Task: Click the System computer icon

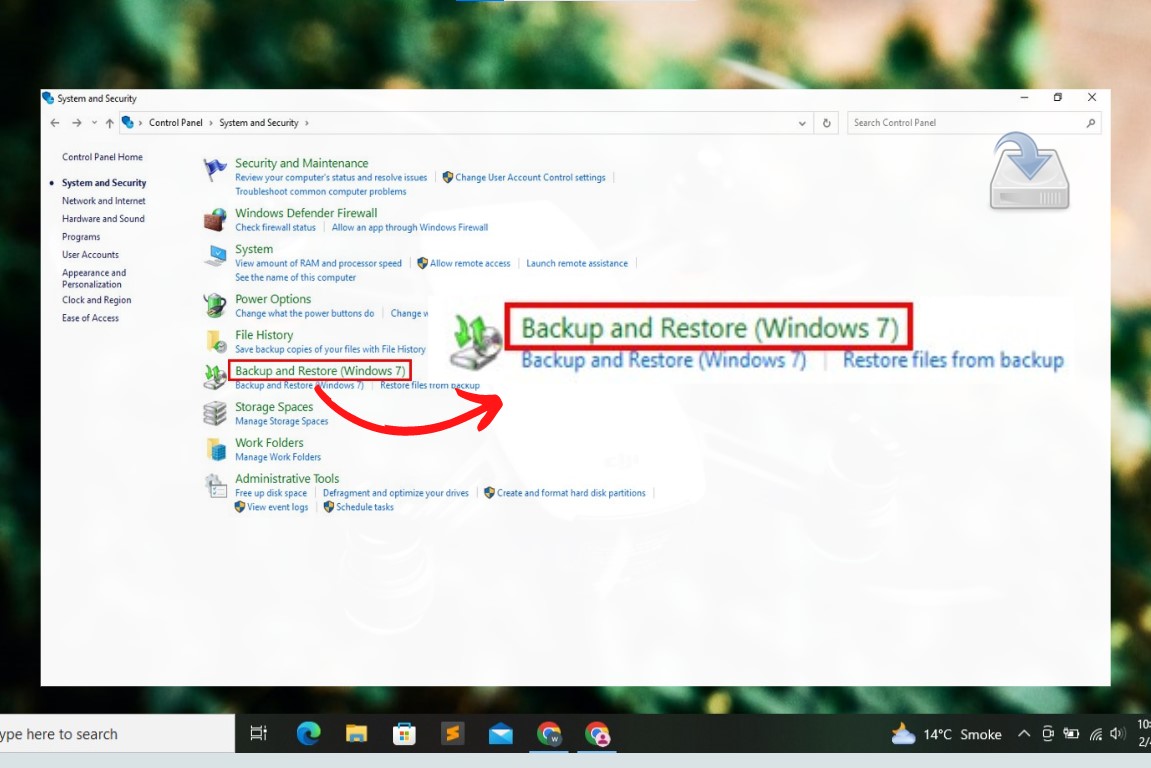Action: click(215, 256)
